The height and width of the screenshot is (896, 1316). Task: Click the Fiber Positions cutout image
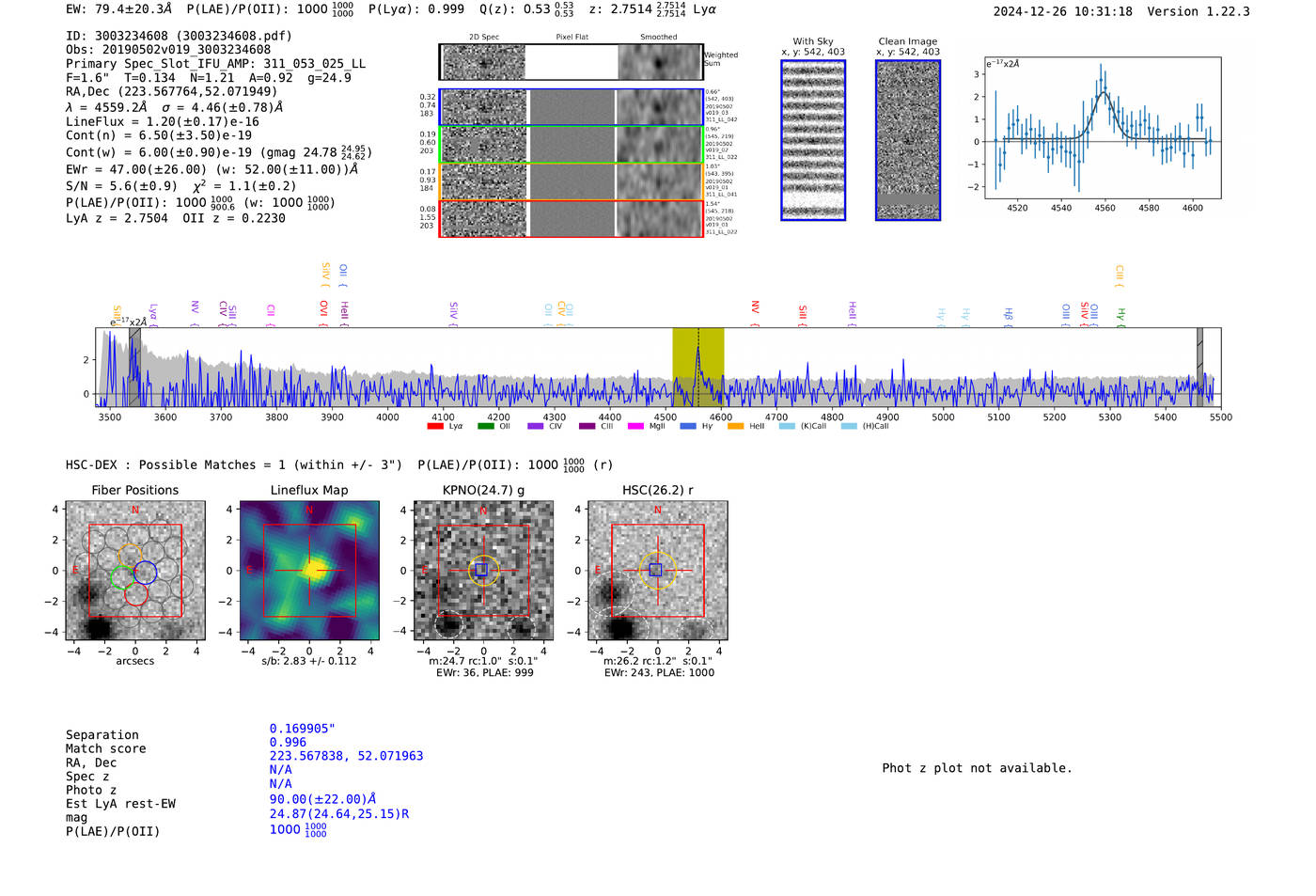tap(135, 571)
